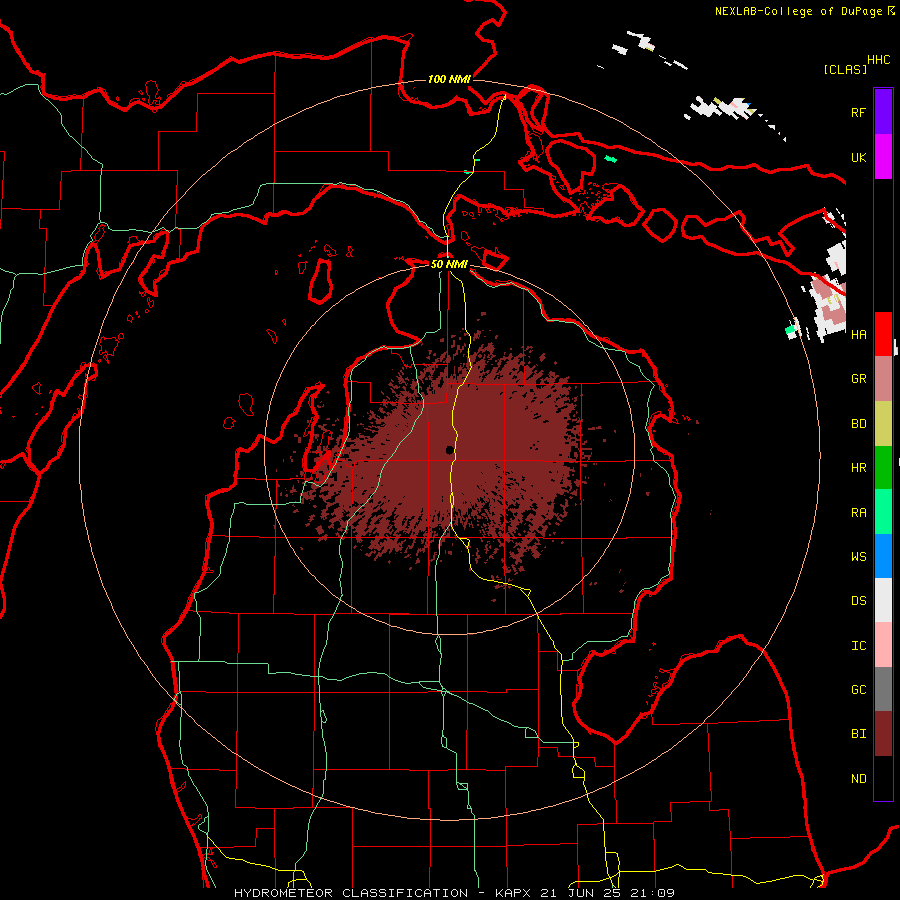Click the magenta UK color swatch

coord(883,157)
